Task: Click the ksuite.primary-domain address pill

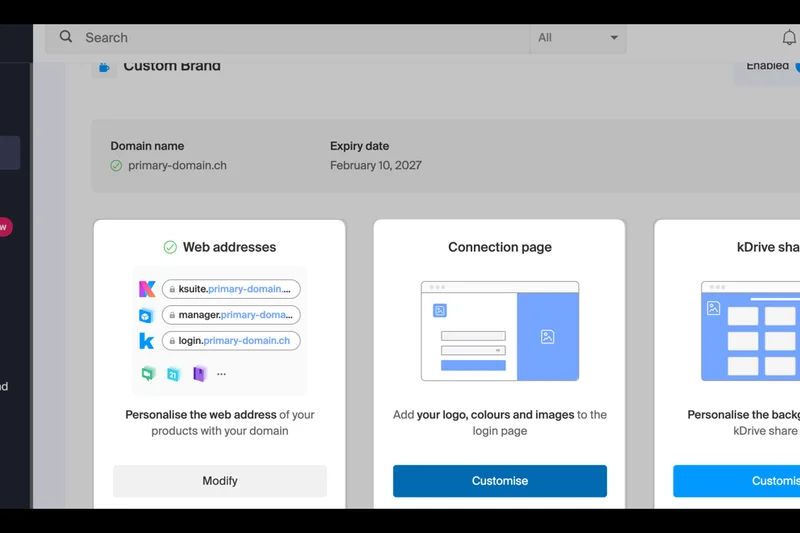Action: pyautogui.click(x=231, y=289)
